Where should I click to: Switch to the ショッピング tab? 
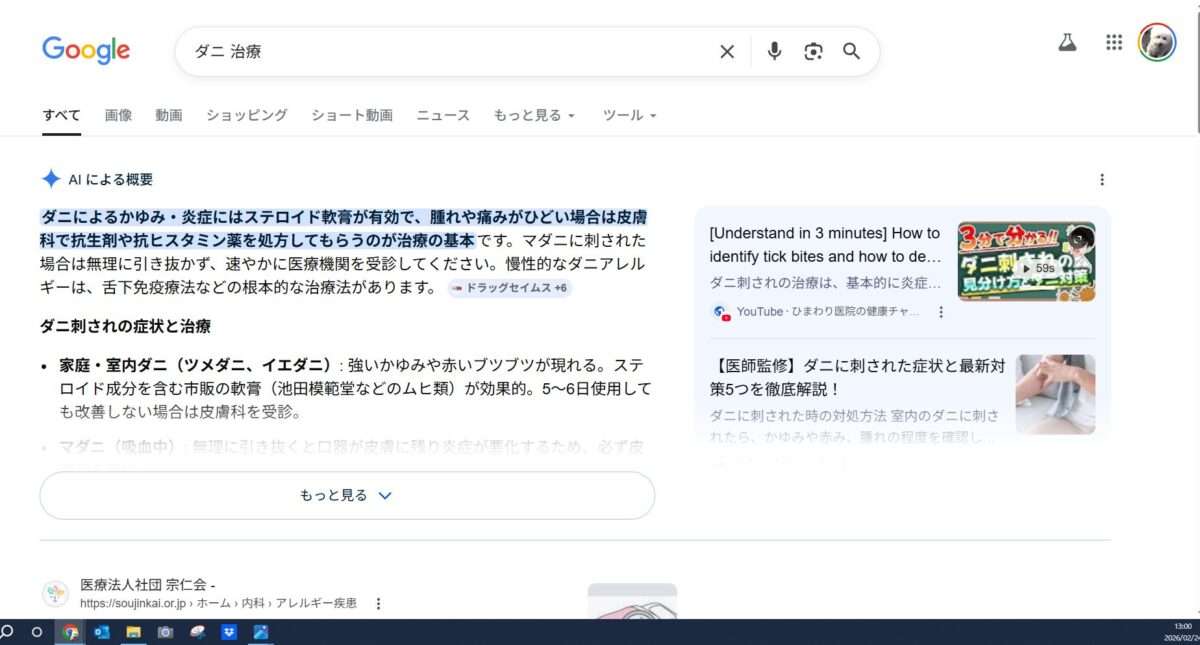tap(246, 116)
